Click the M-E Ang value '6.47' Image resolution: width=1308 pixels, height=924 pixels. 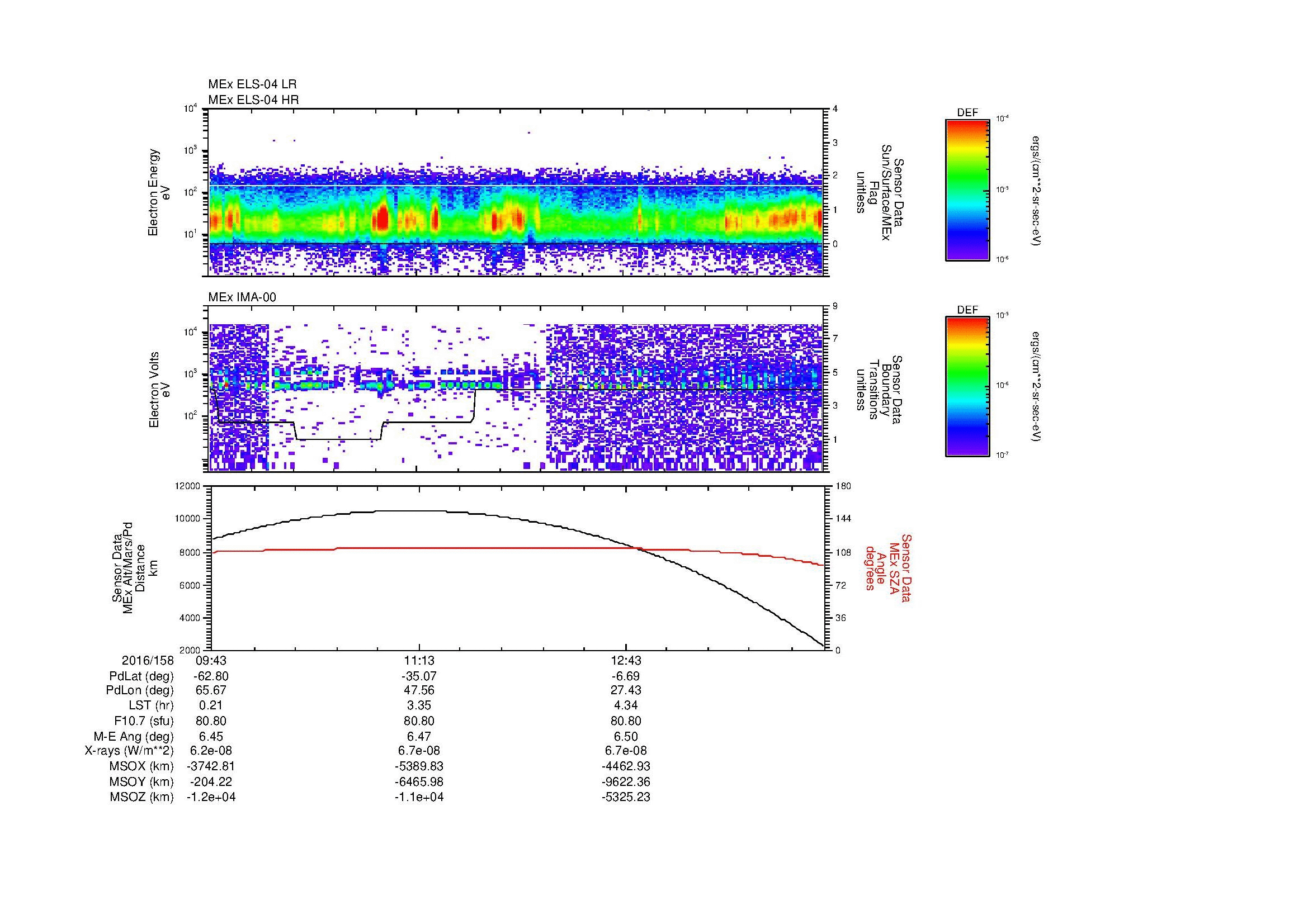pyautogui.click(x=419, y=736)
